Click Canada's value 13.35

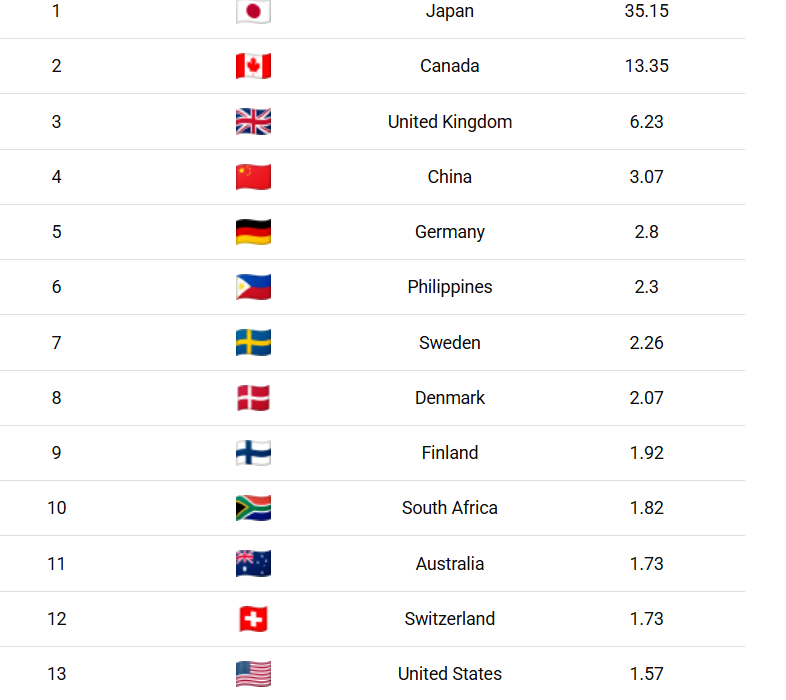[646, 66]
